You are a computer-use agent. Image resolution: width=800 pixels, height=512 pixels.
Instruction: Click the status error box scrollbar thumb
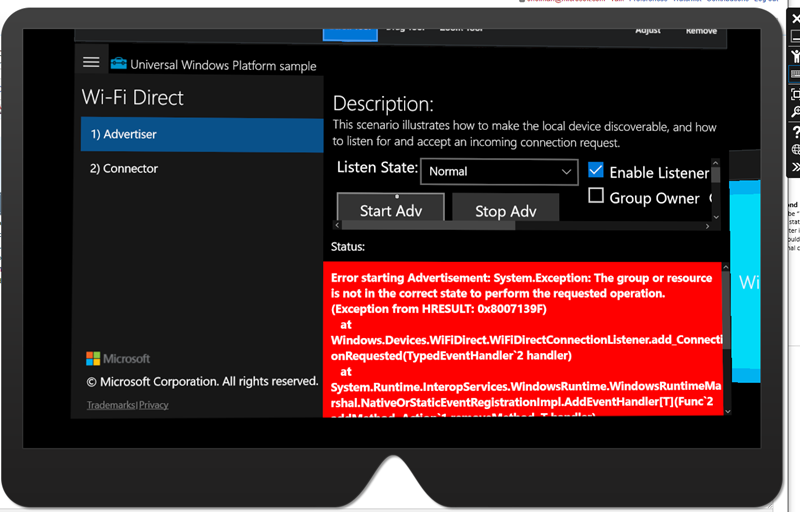[727, 311]
